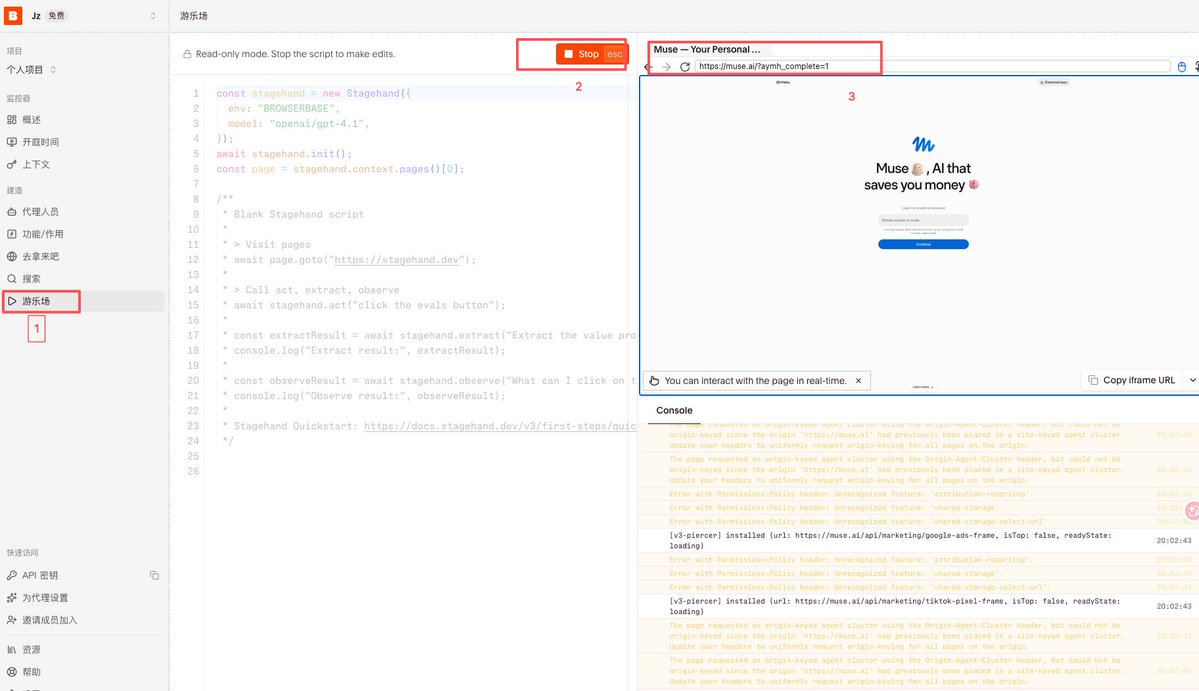Click the muse.ai URL address field
Screen dimensions: 1199x691
pos(932,67)
